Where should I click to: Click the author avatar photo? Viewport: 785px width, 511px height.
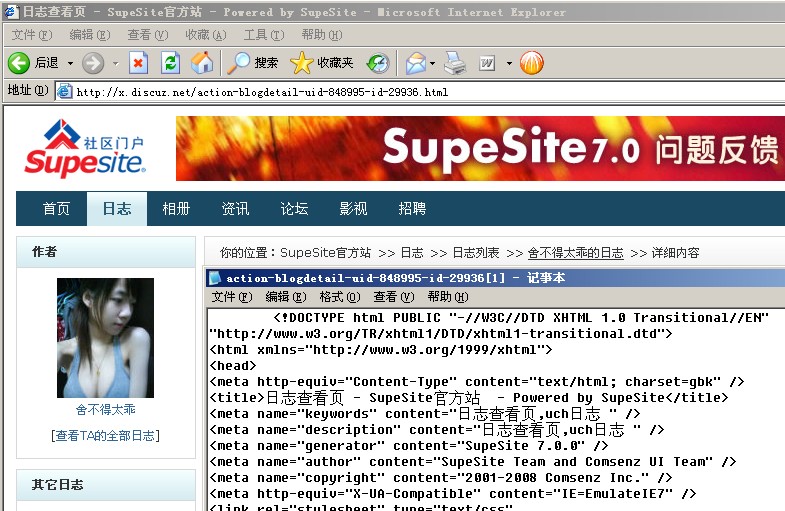(x=105, y=338)
